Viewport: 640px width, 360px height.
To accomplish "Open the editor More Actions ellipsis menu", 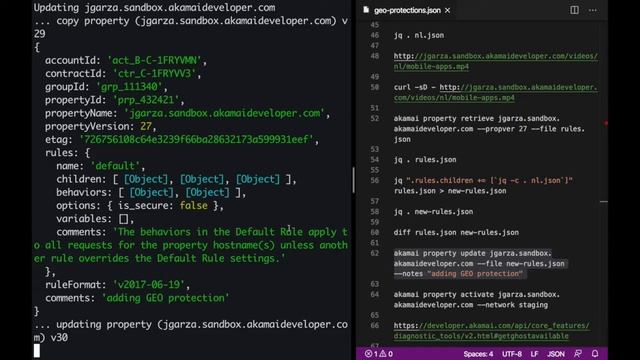I will pos(593,10).
